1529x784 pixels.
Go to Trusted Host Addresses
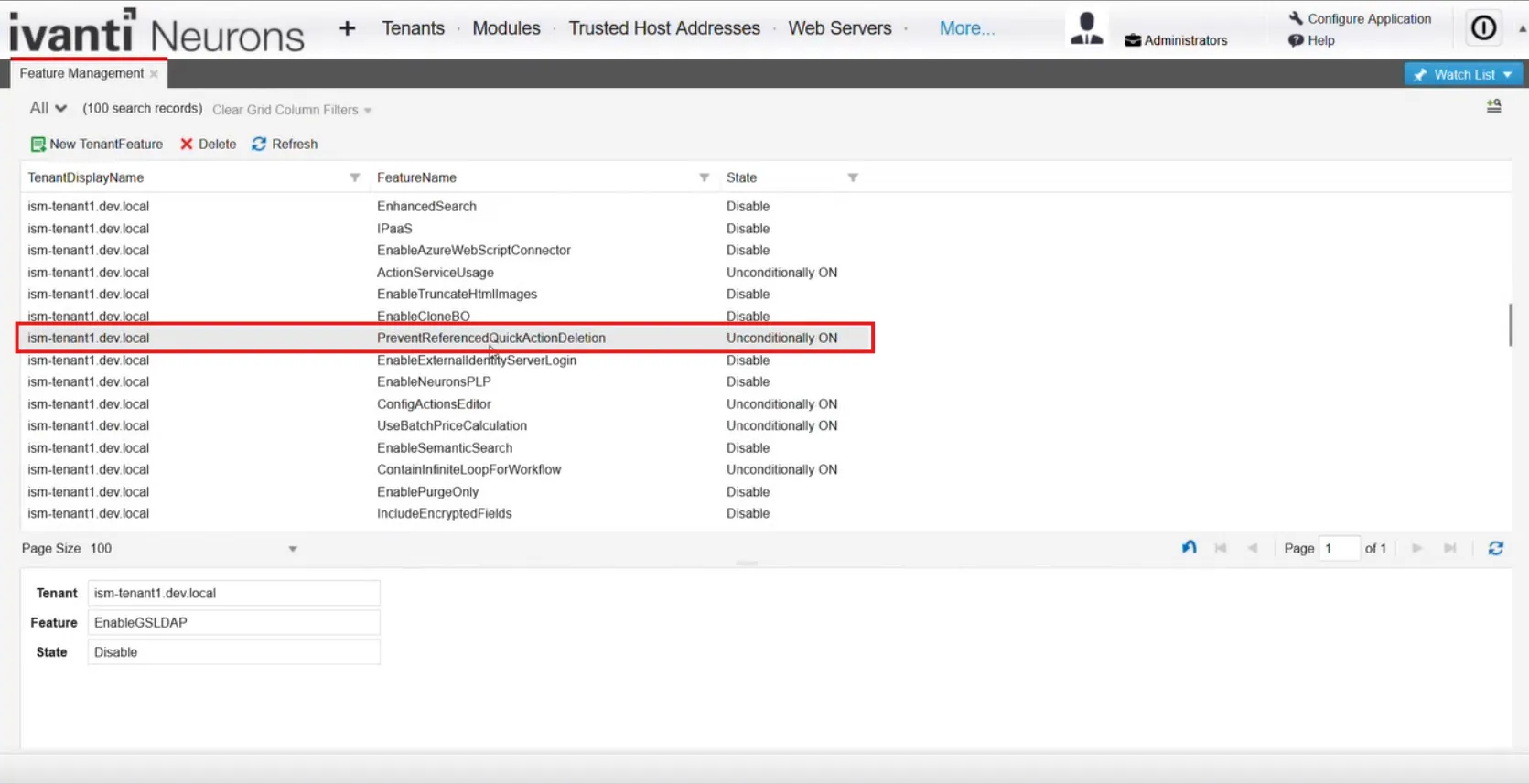[664, 28]
